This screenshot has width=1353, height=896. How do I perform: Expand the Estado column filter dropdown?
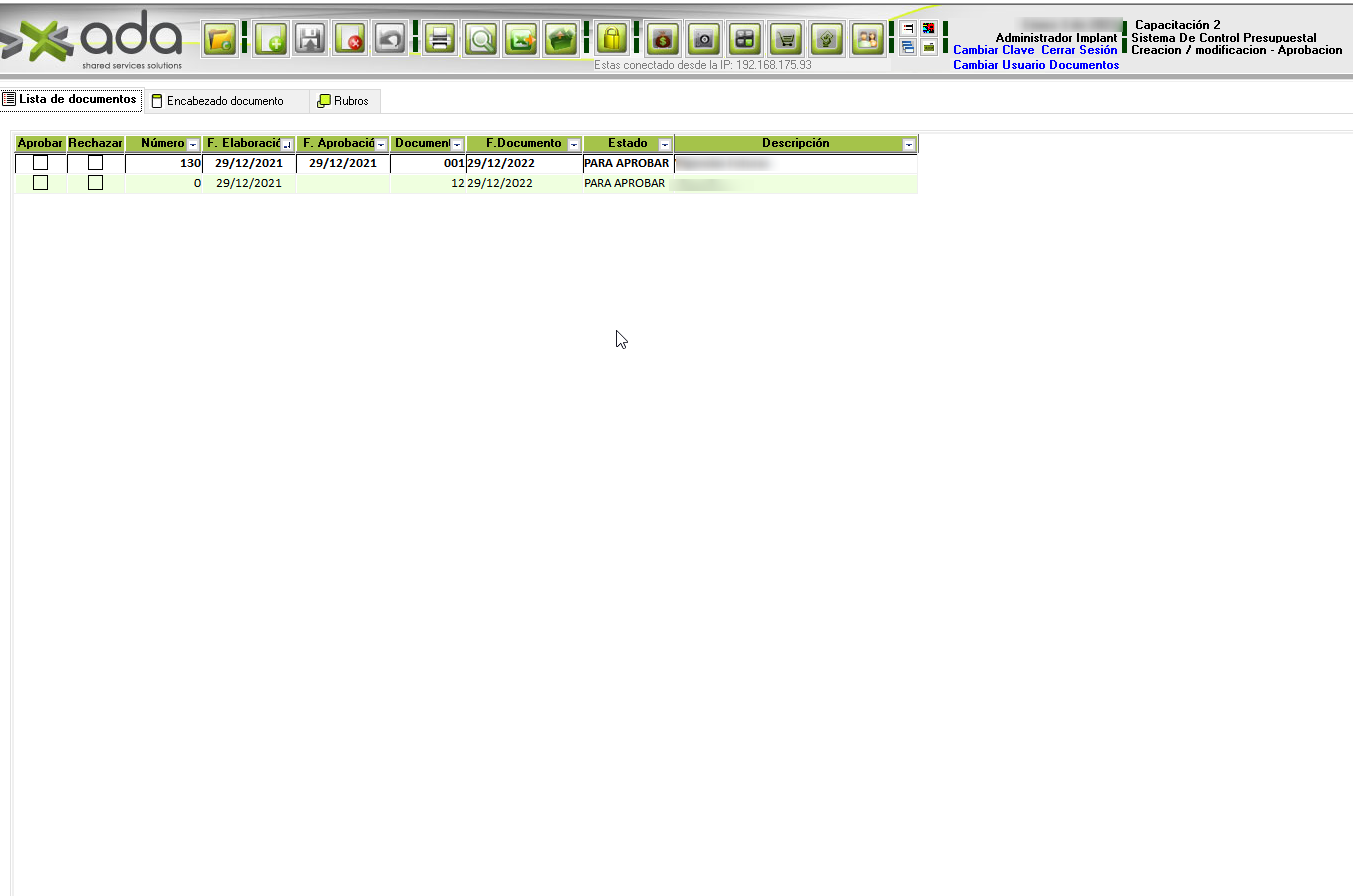pyautogui.click(x=664, y=145)
